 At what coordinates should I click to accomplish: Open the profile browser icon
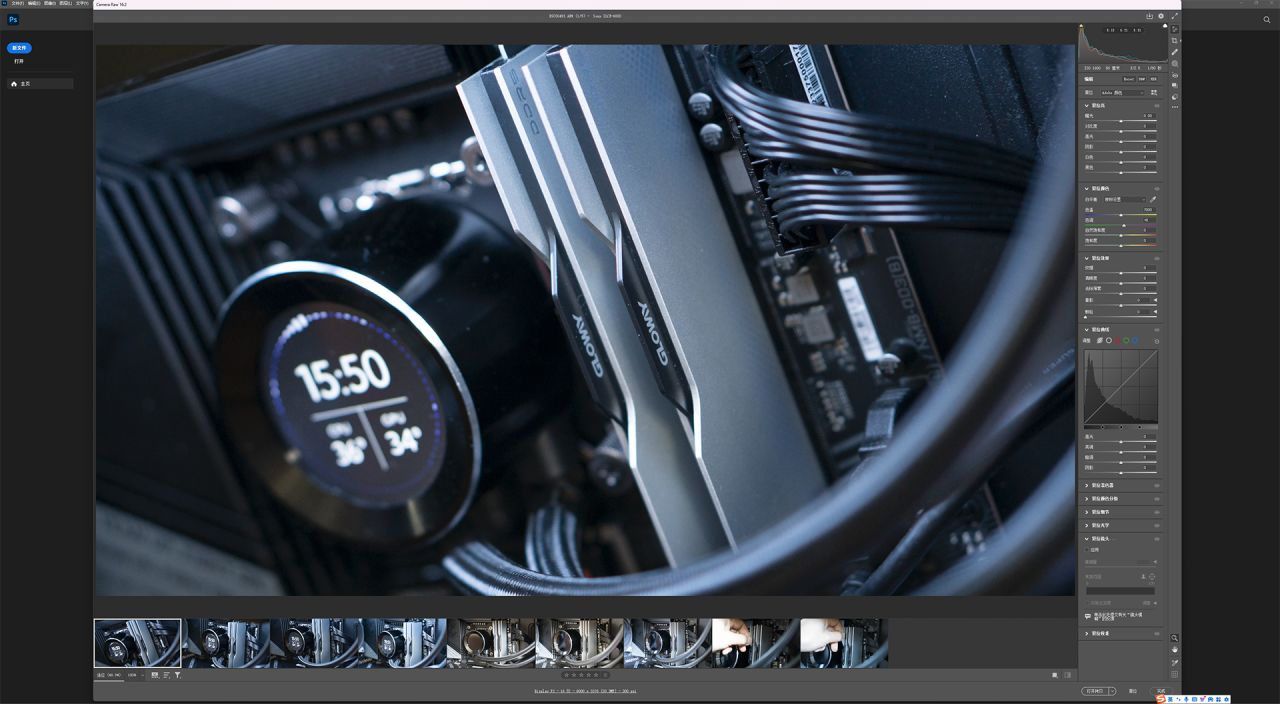pos(1154,93)
